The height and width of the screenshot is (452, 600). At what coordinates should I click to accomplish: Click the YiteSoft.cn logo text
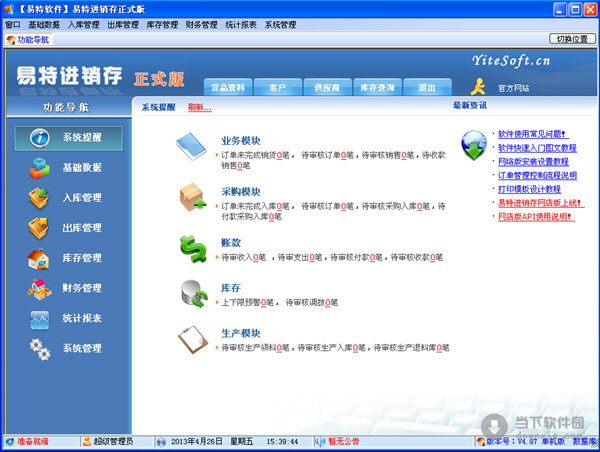(511, 61)
